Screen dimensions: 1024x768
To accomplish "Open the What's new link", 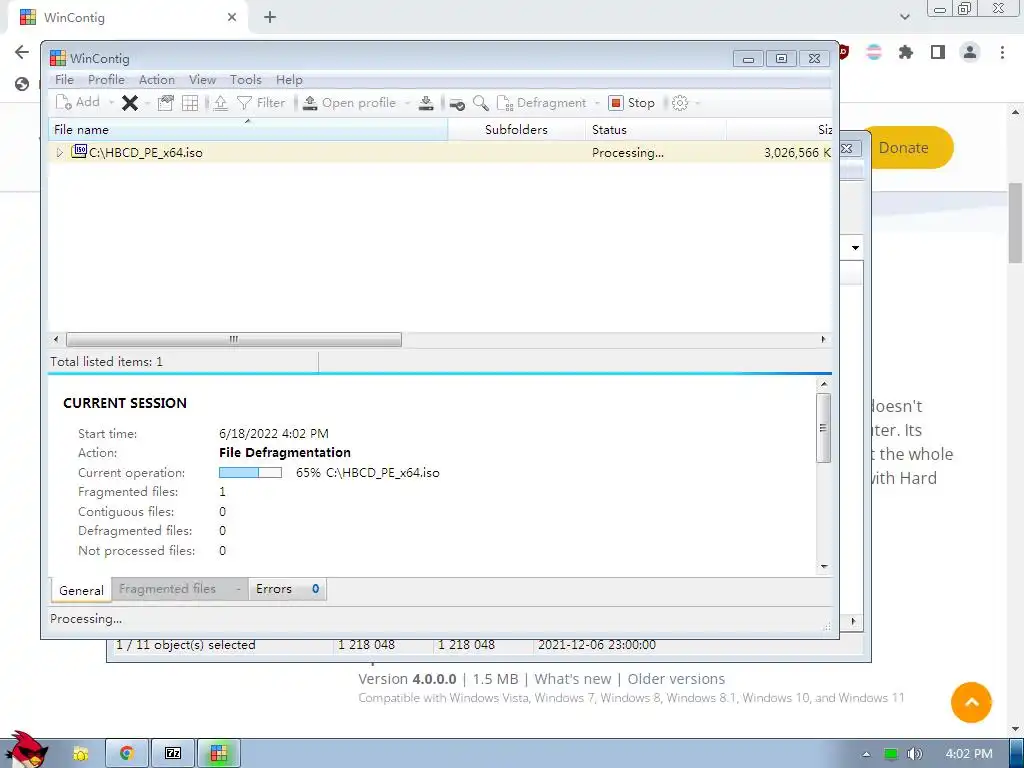I will 573,679.
